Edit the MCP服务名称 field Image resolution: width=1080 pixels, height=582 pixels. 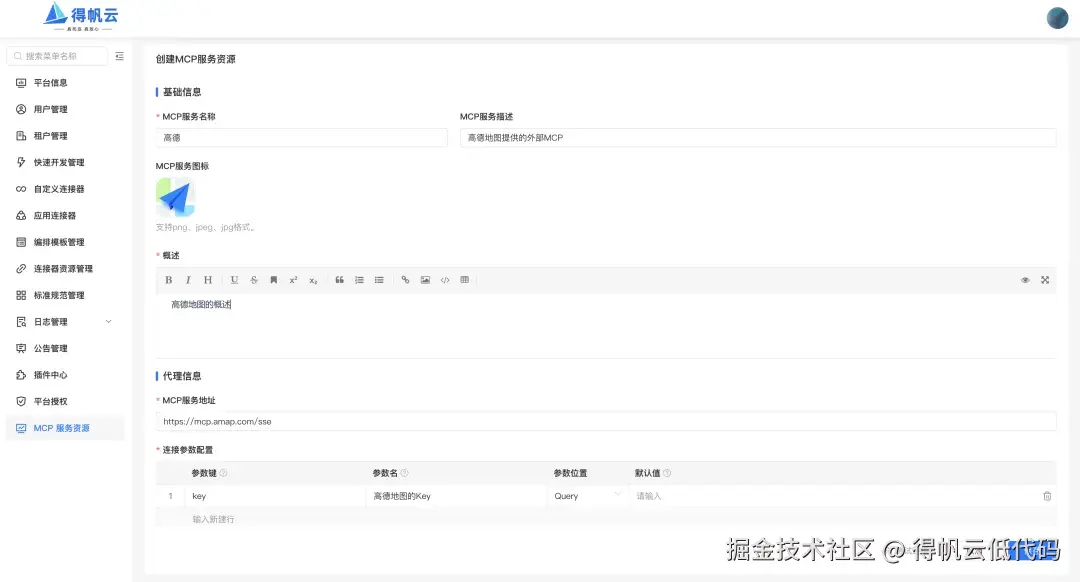click(302, 138)
